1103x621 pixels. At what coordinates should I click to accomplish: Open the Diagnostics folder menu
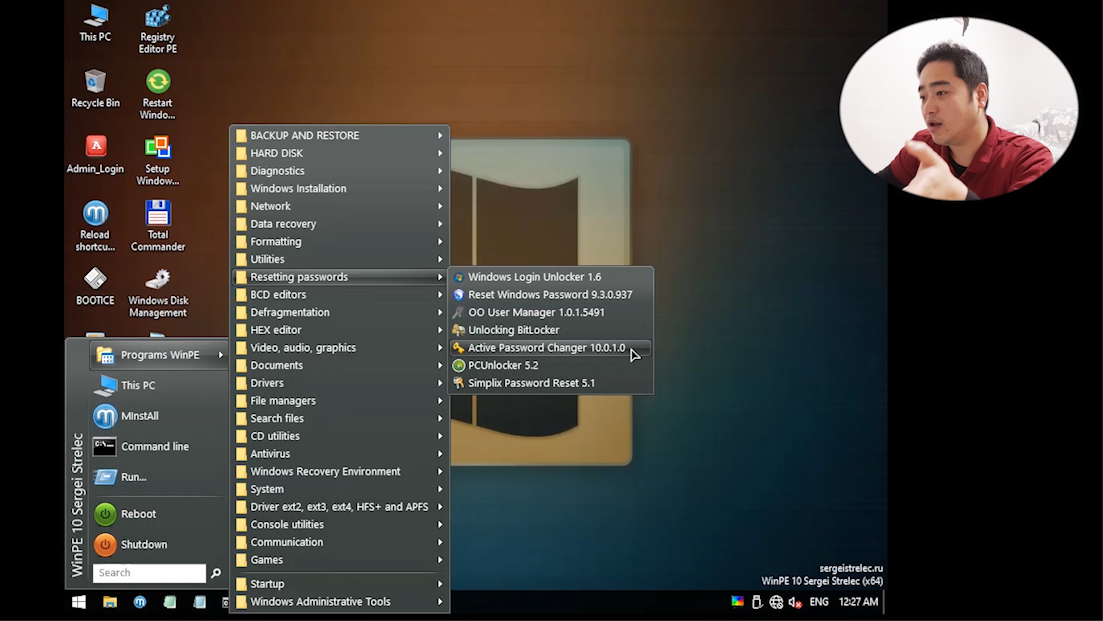340,170
